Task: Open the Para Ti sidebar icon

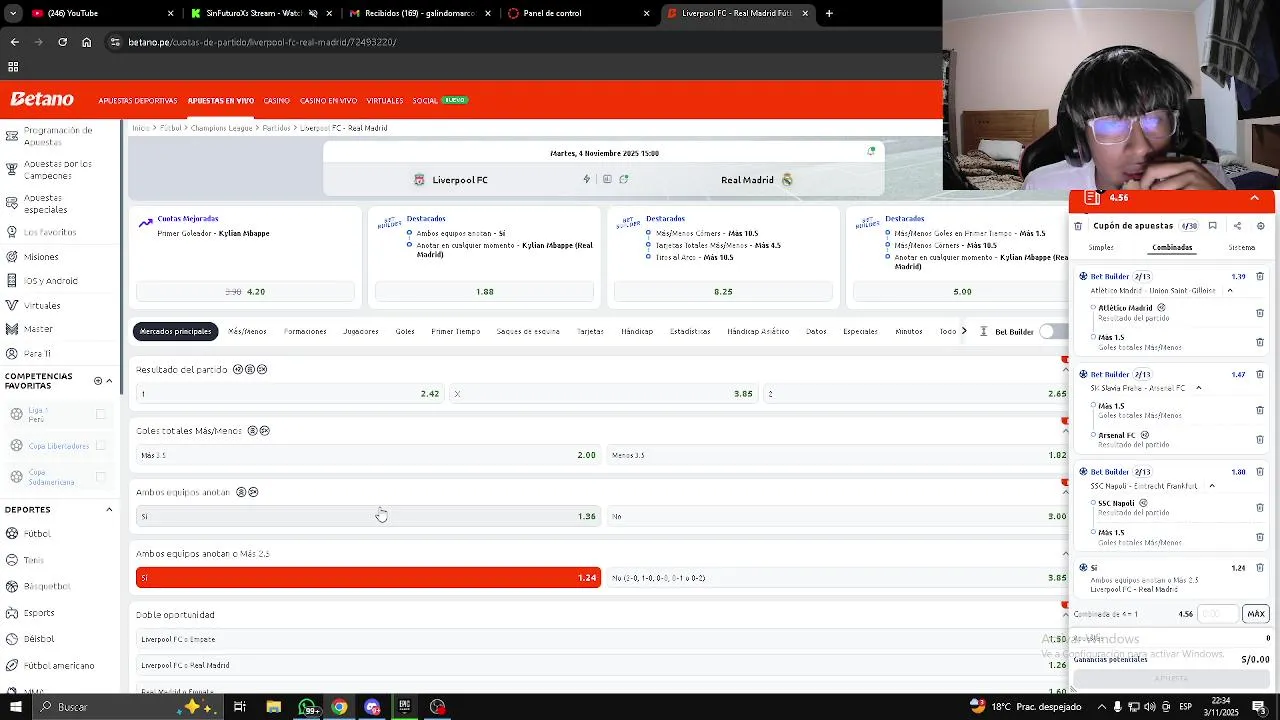Action: click(x=12, y=353)
